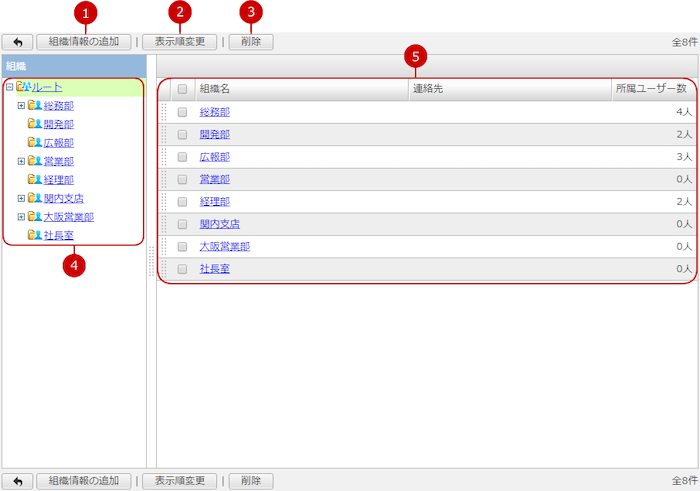700x491 pixels.
Task: Click the folder icon beside 開発部 in tree
Action: 35,124
